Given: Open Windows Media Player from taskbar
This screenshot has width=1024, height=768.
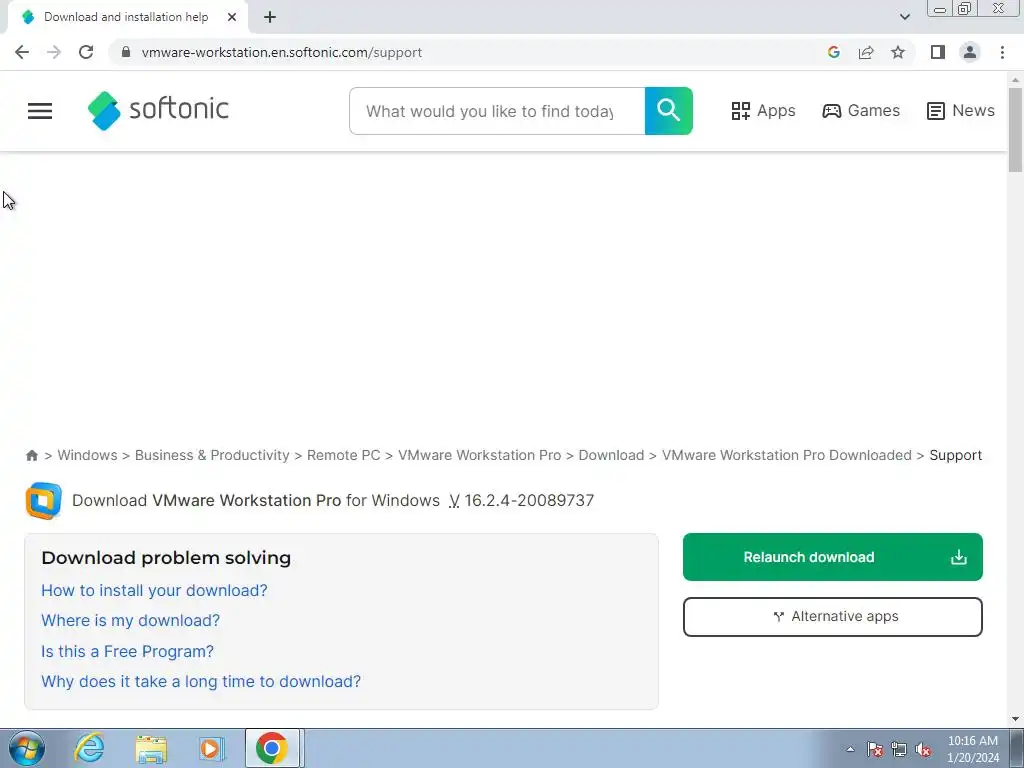Looking at the screenshot, I should click(211, 749).
